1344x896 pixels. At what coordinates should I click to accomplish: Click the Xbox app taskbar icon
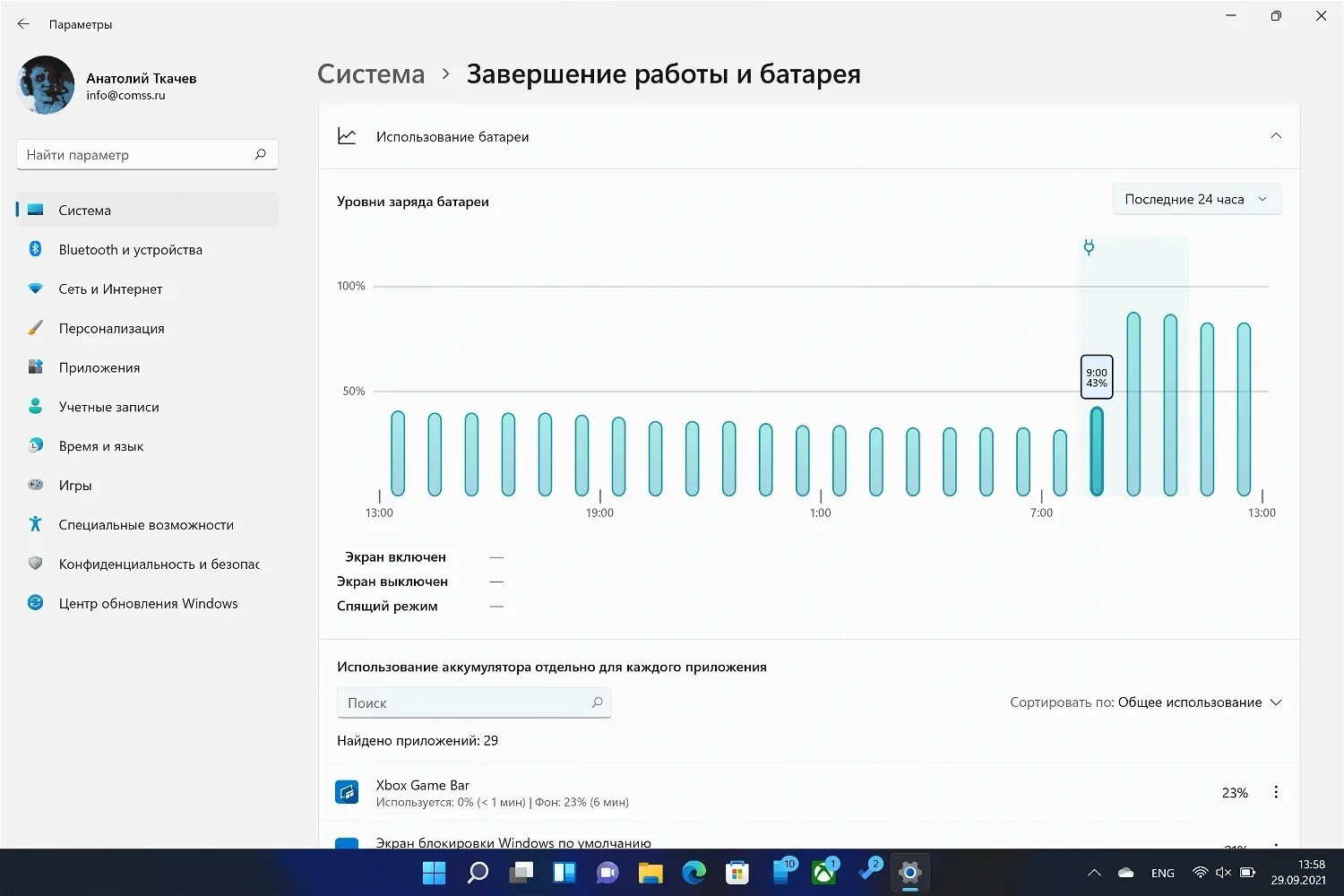coord(823,872)
